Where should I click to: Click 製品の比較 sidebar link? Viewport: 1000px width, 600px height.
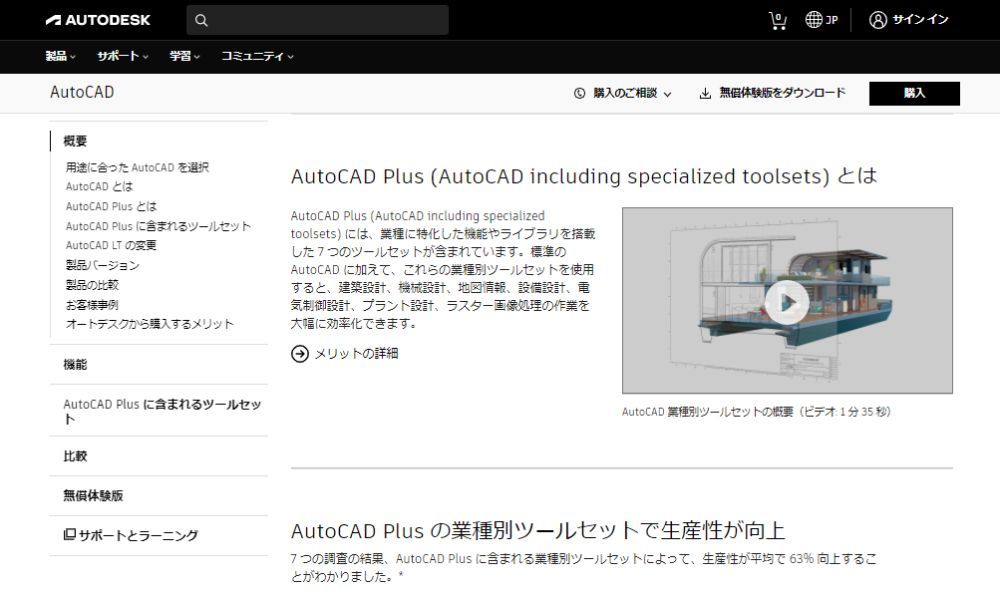[x=92, y=284]
